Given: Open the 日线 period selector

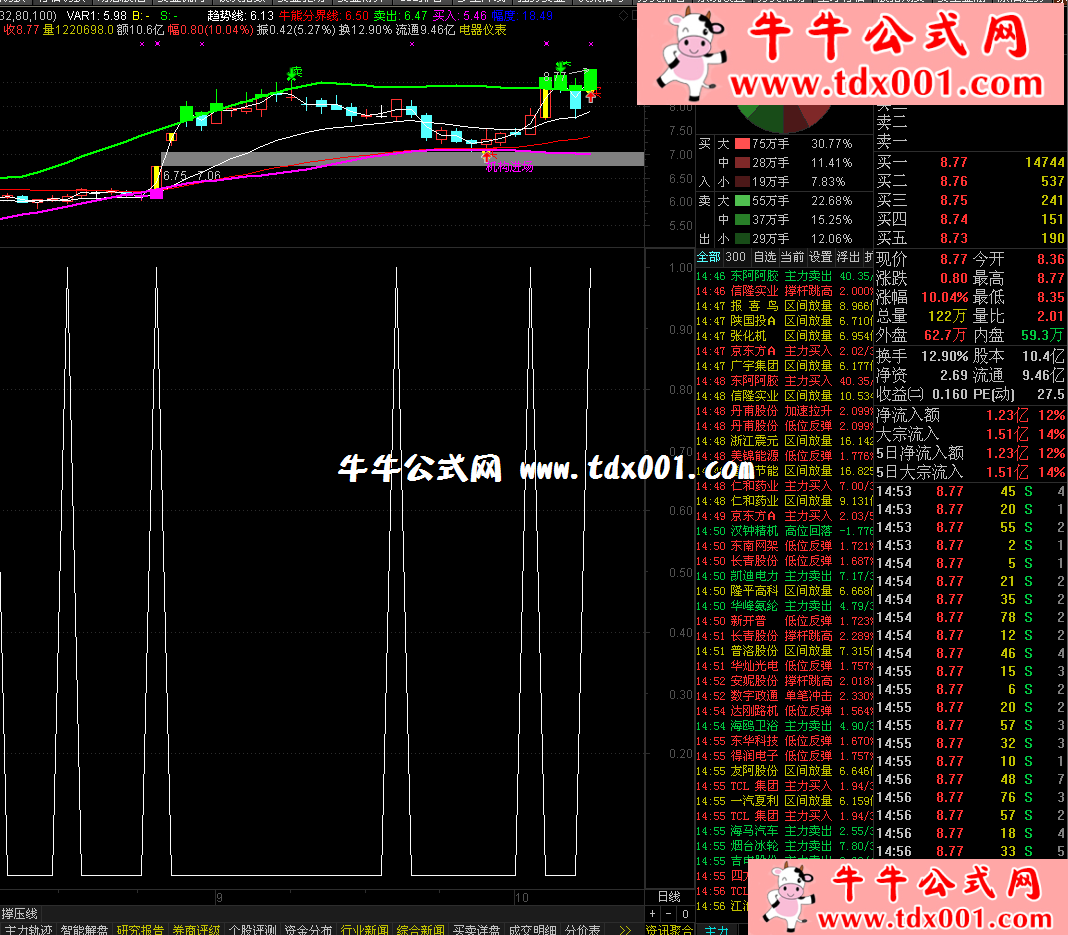Looking at the screenshot, I should point(669,897).
